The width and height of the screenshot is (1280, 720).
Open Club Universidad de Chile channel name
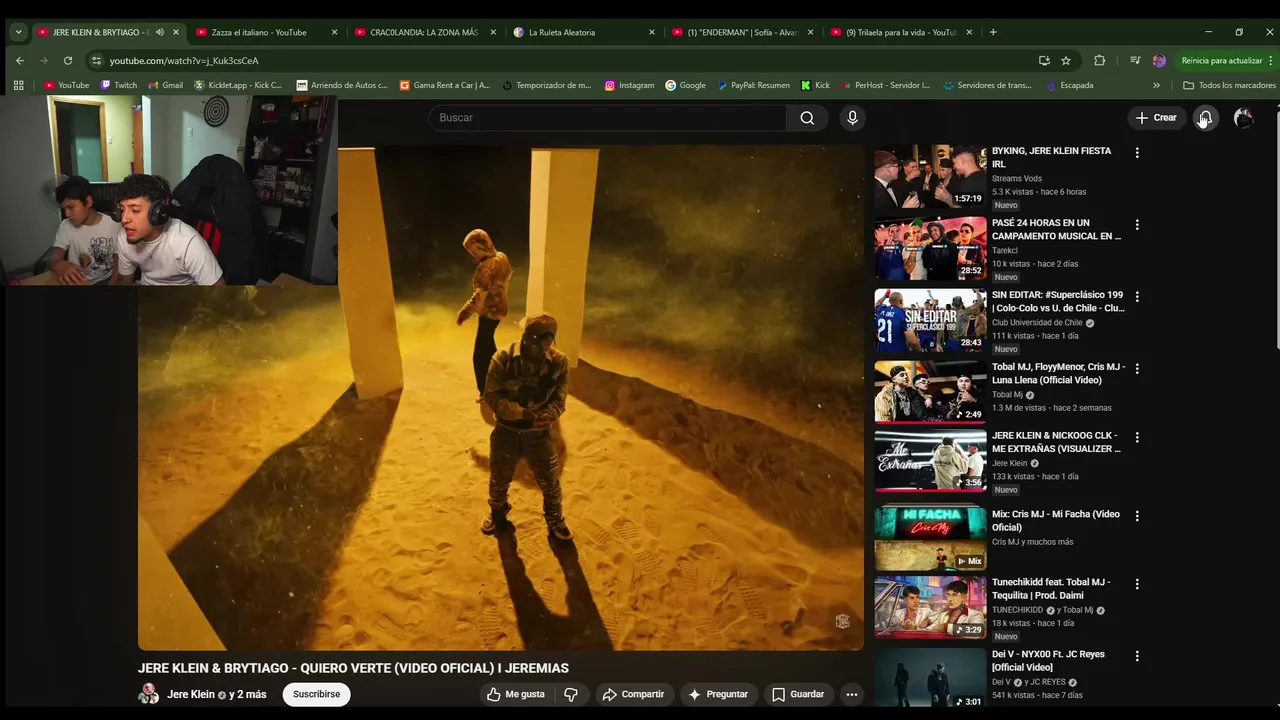[x=1037, y=323]
